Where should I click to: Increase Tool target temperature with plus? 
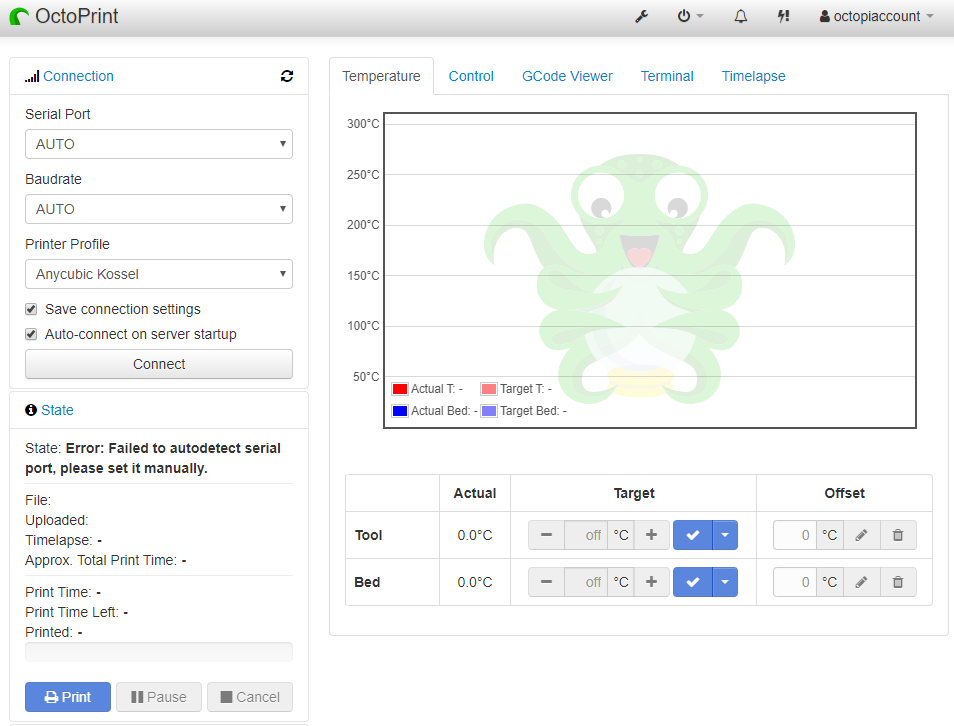pyautogui.click(x=652, y=535)
